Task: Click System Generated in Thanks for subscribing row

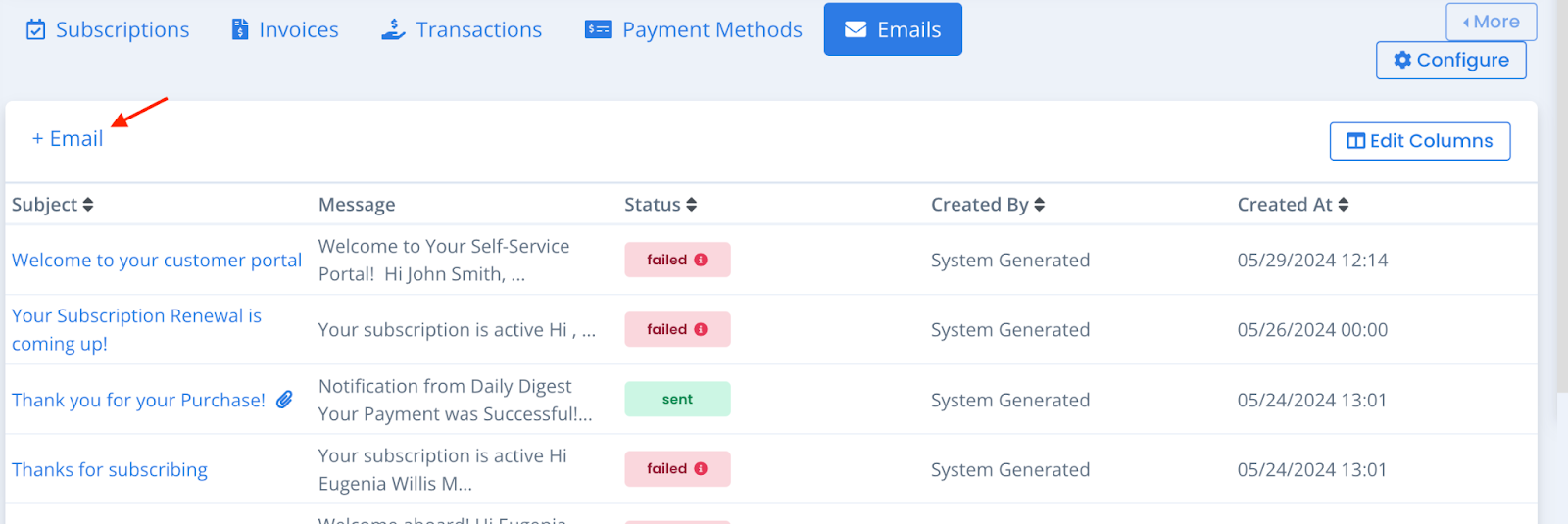Action: coord(1010,470)
